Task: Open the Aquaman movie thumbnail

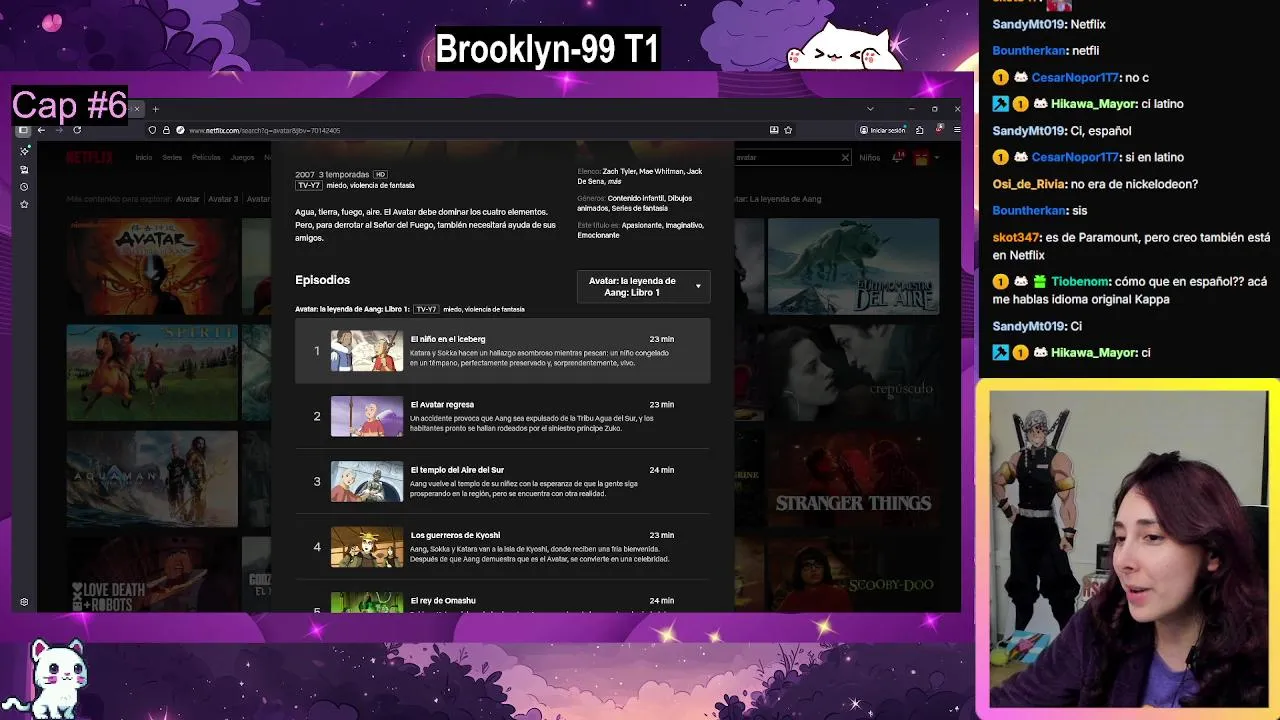Action: click(152, 478)
